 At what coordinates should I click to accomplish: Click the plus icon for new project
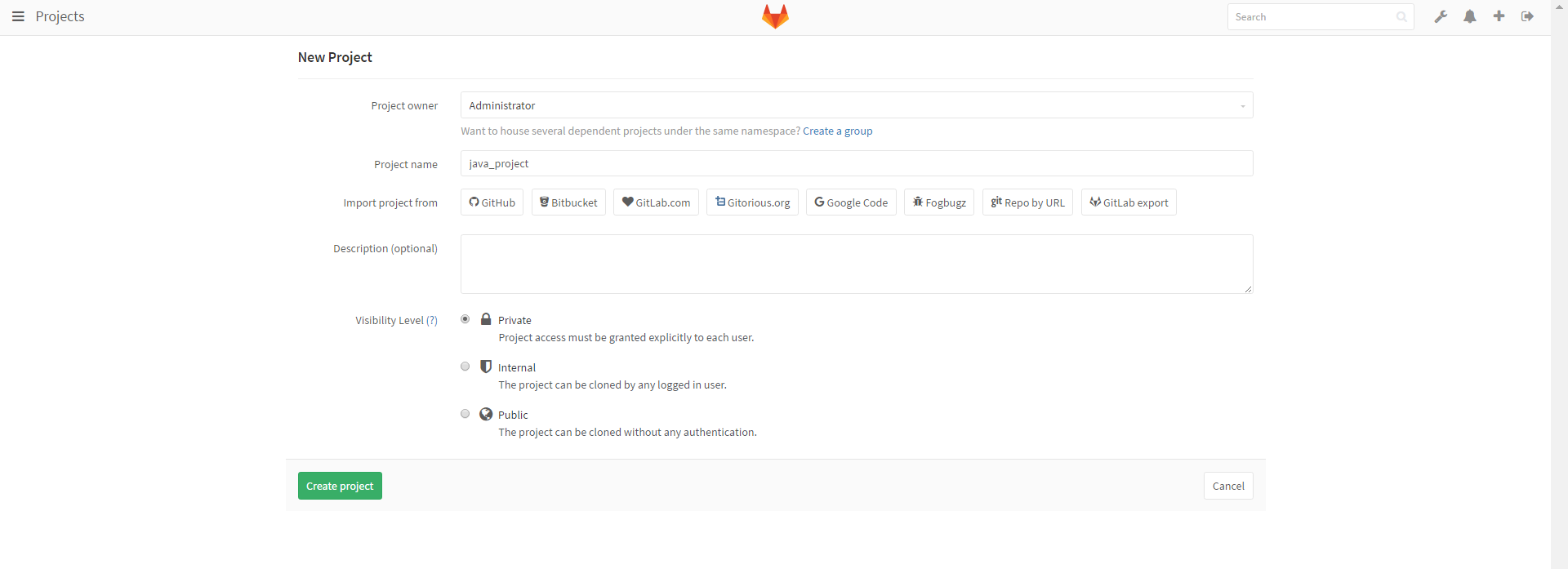pyautogui.click(x=1499, y=16)
